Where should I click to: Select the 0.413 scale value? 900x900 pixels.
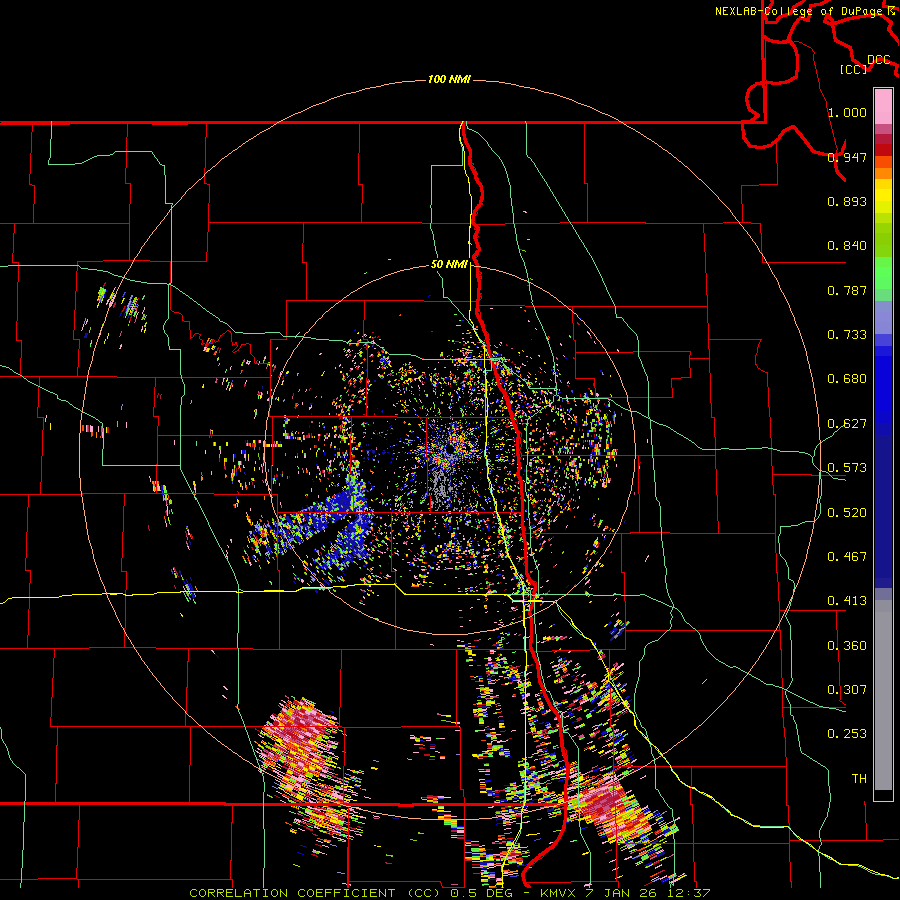(x=847, y=600)
